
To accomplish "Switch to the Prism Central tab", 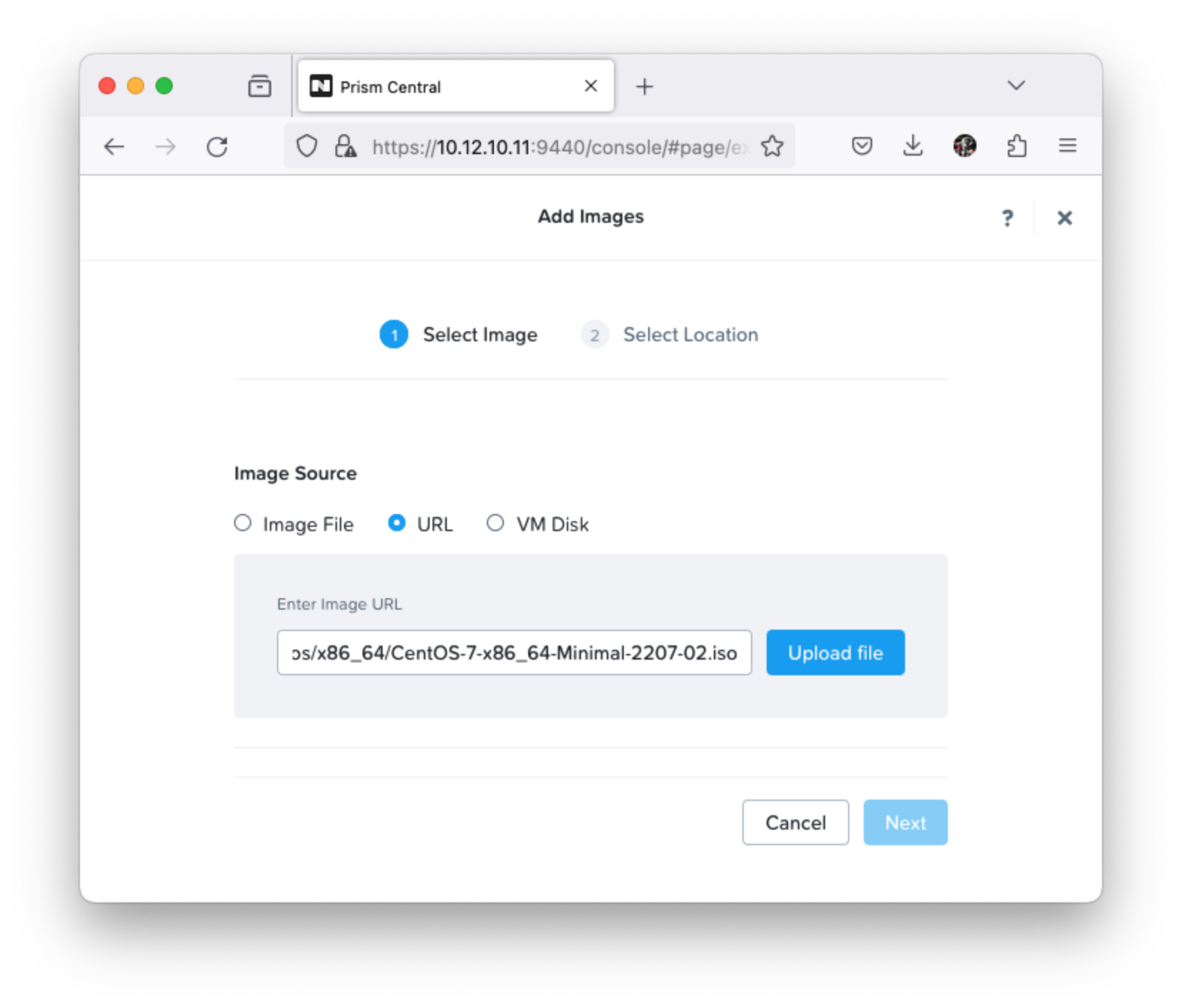I will point(456,86).
